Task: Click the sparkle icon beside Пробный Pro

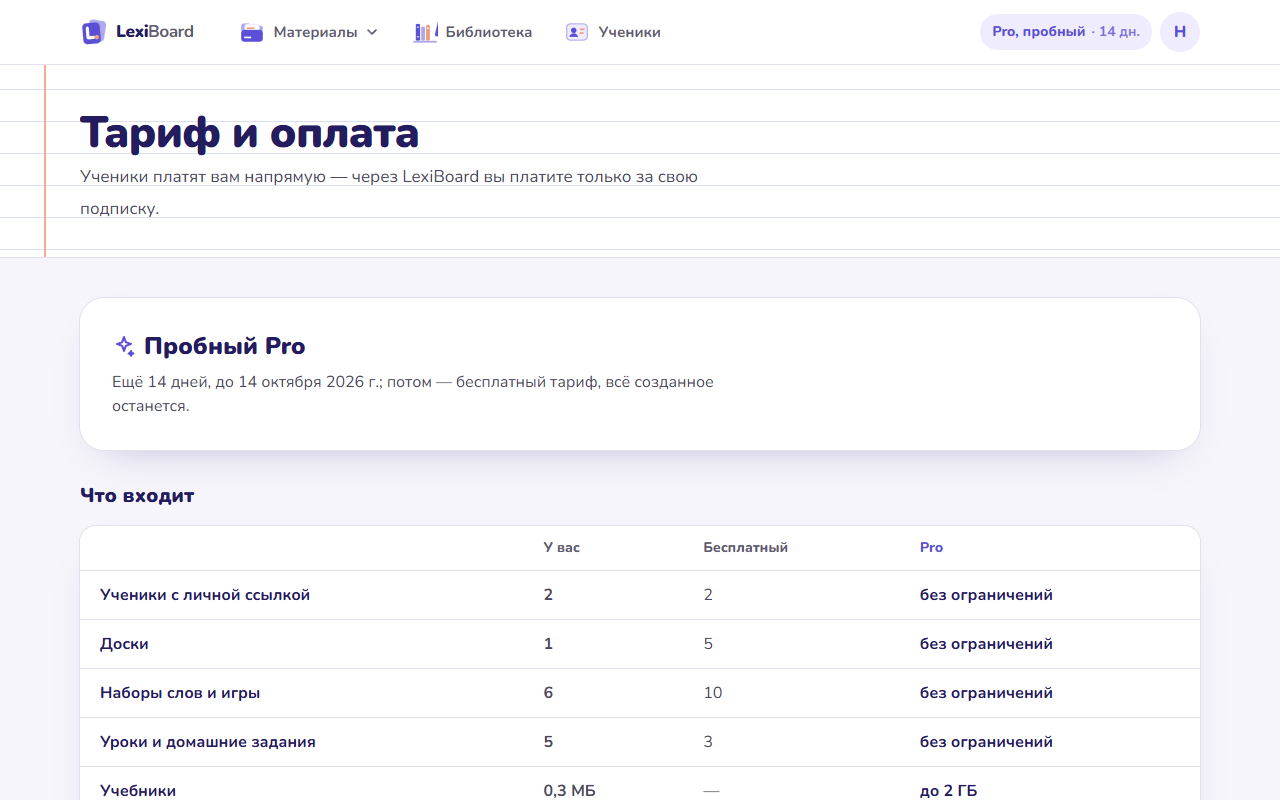Action: (125, 346)
